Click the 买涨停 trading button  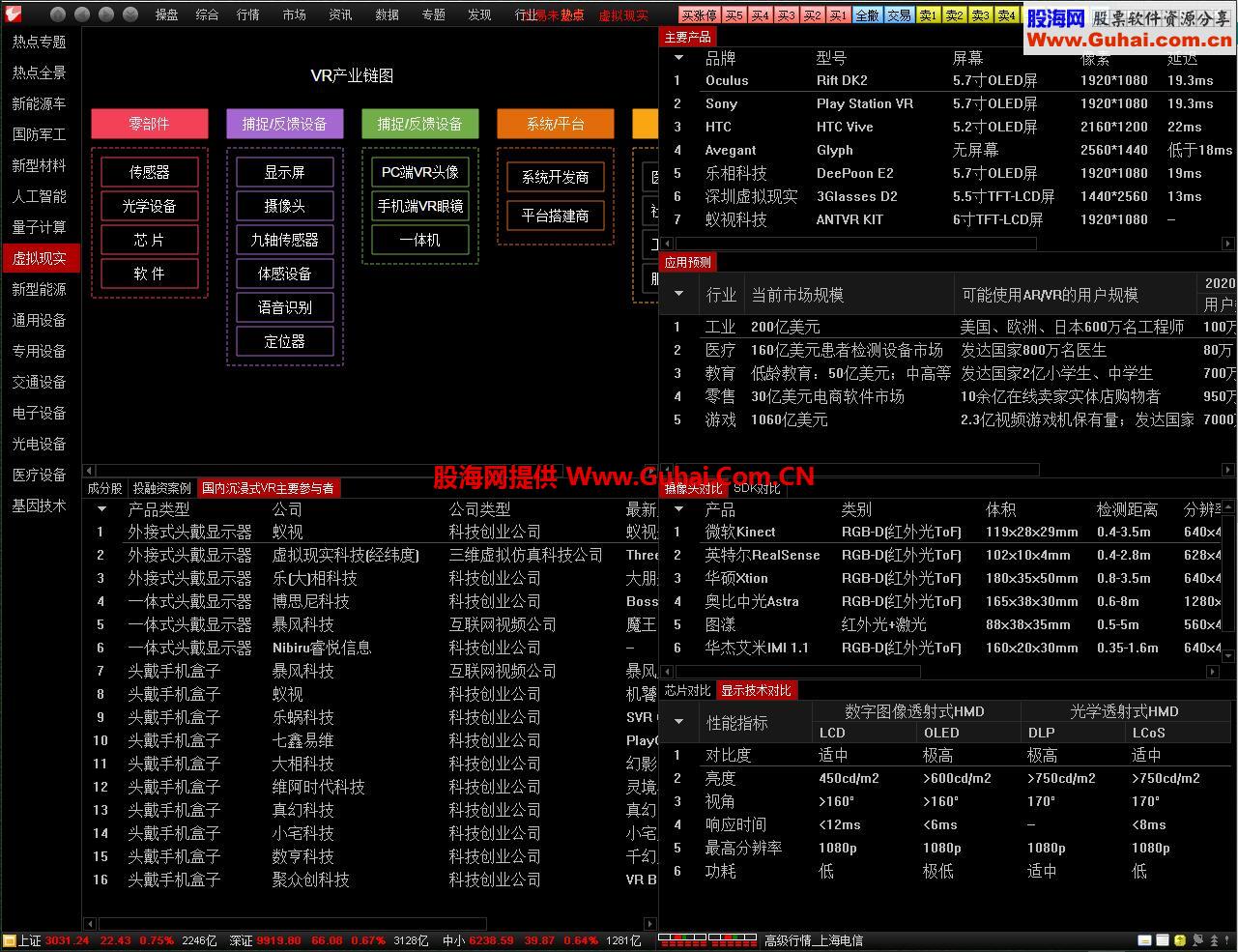coord(699,15)
